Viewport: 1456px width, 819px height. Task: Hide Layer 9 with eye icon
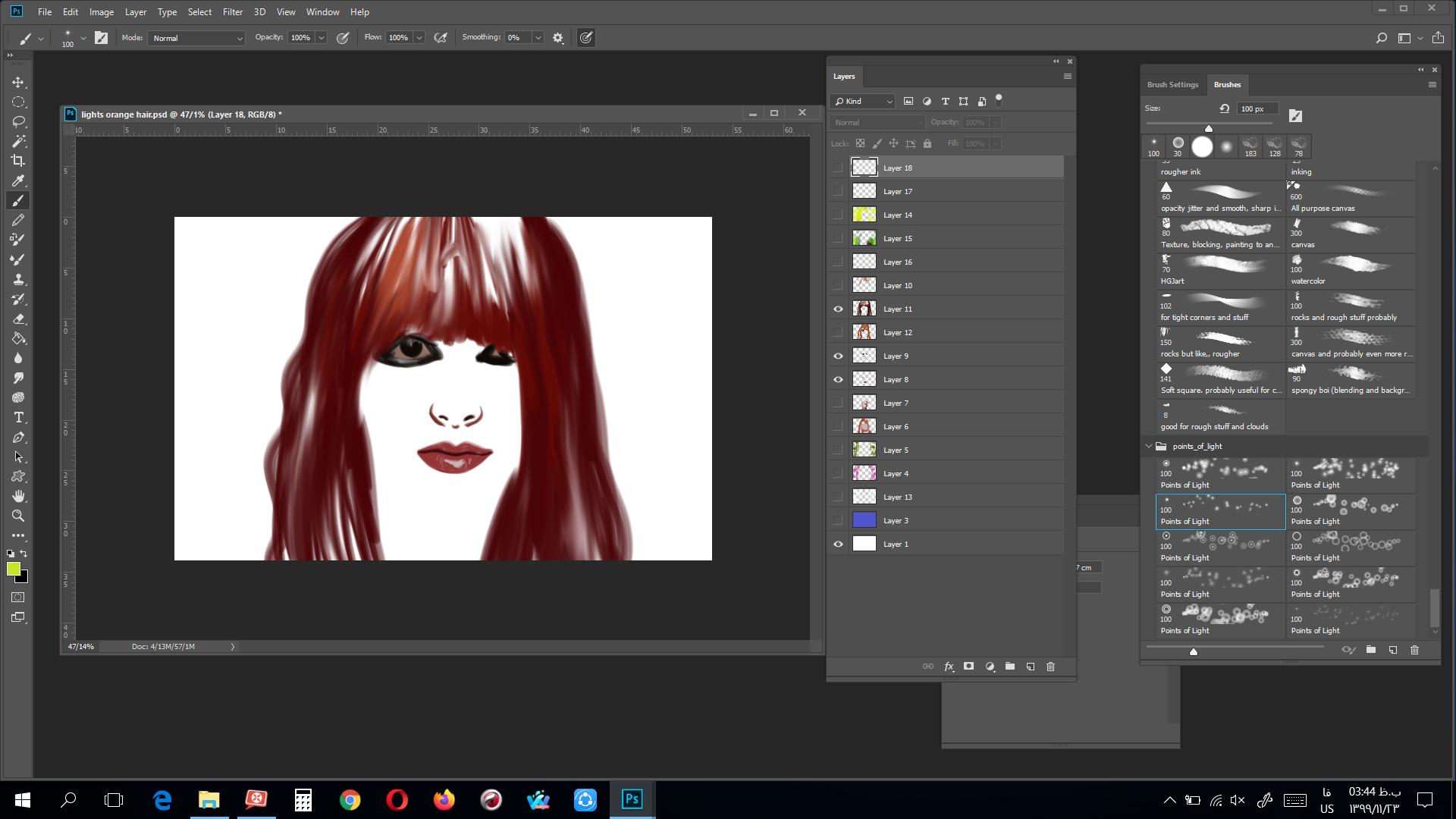pos(838,356)
